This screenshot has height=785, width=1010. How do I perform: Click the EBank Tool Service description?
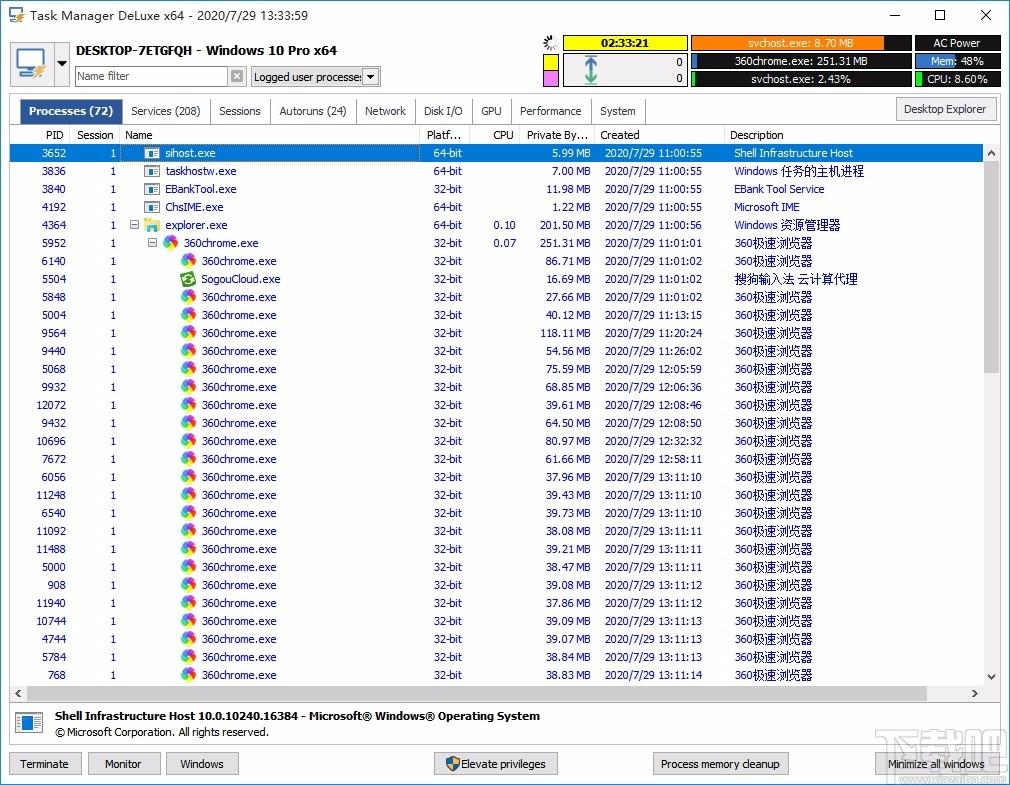click(779, 189)
